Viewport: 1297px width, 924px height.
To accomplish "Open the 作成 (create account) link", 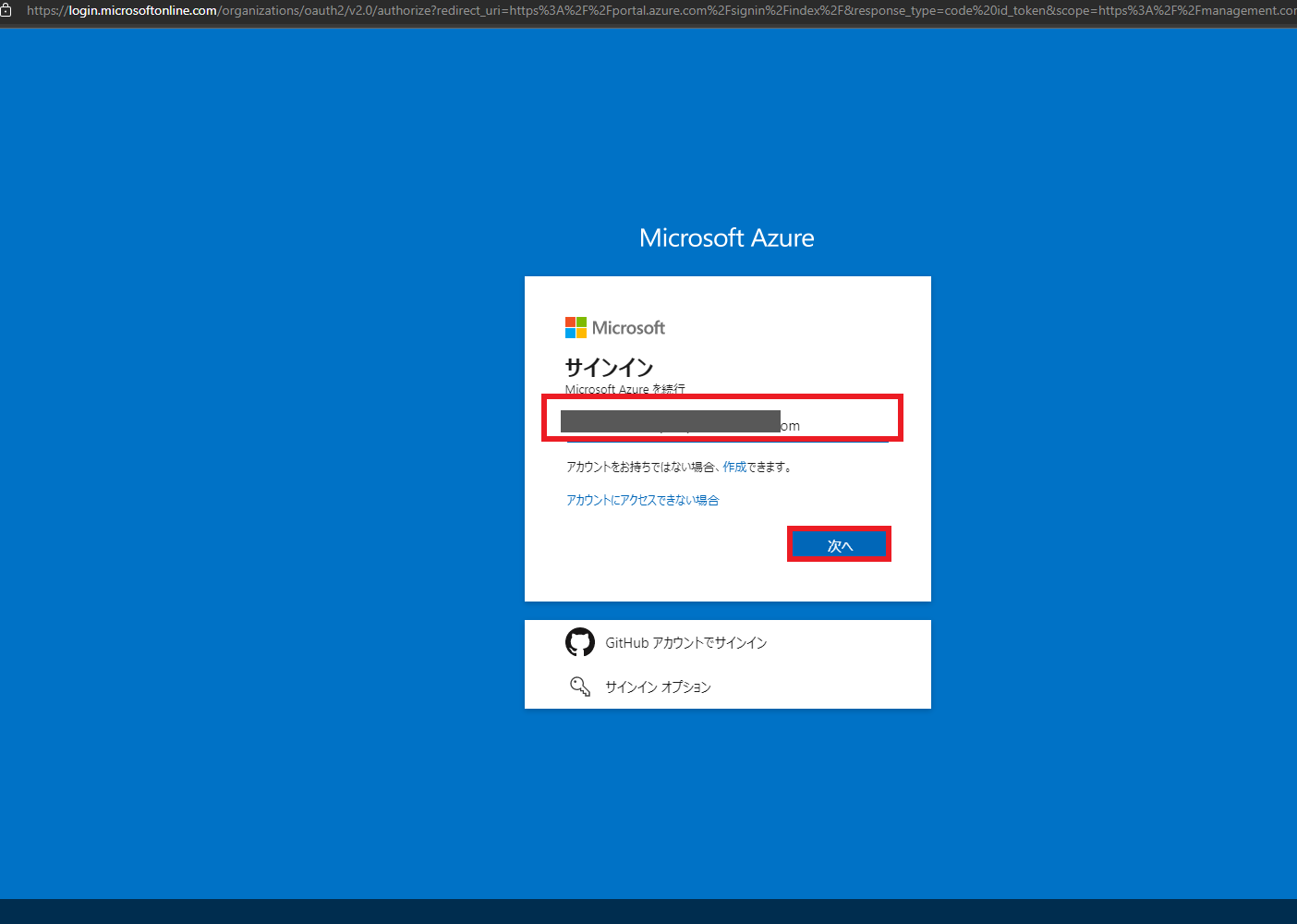I will [734, 467].
